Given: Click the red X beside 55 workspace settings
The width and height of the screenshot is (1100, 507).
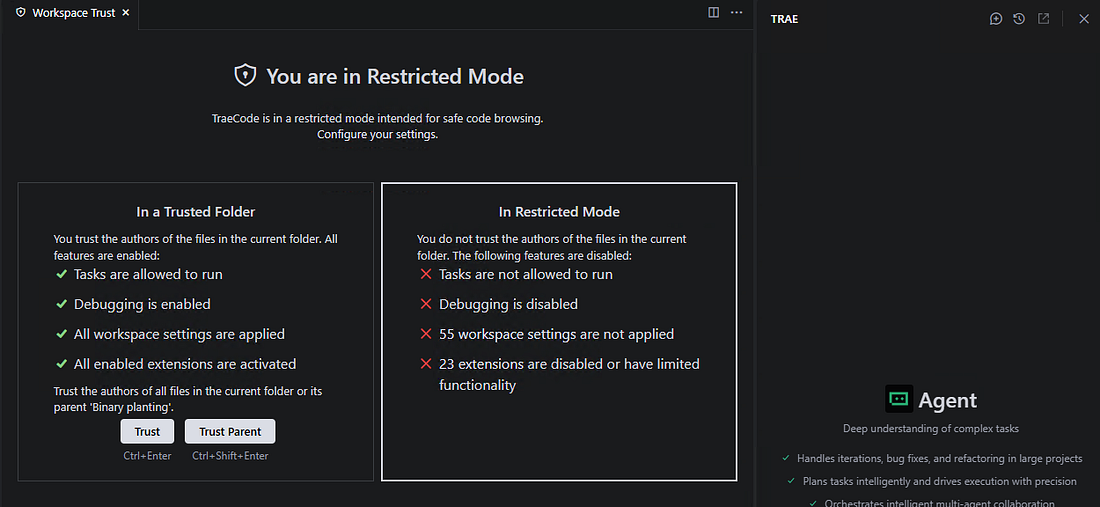Looking at the screenshot, I should (425, 334).
